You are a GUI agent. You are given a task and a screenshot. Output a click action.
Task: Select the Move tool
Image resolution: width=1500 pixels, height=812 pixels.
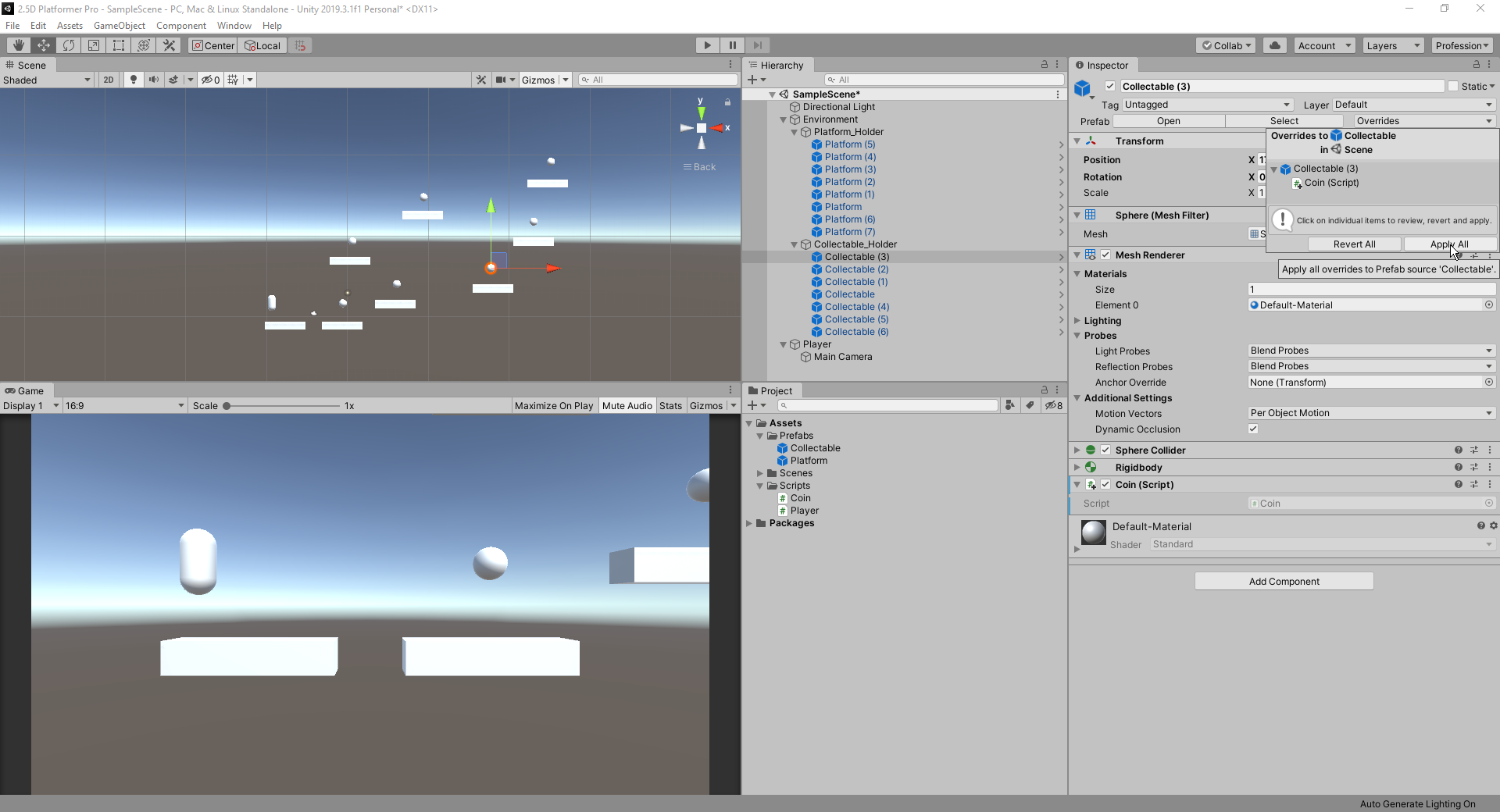click(x=44, y=45)
